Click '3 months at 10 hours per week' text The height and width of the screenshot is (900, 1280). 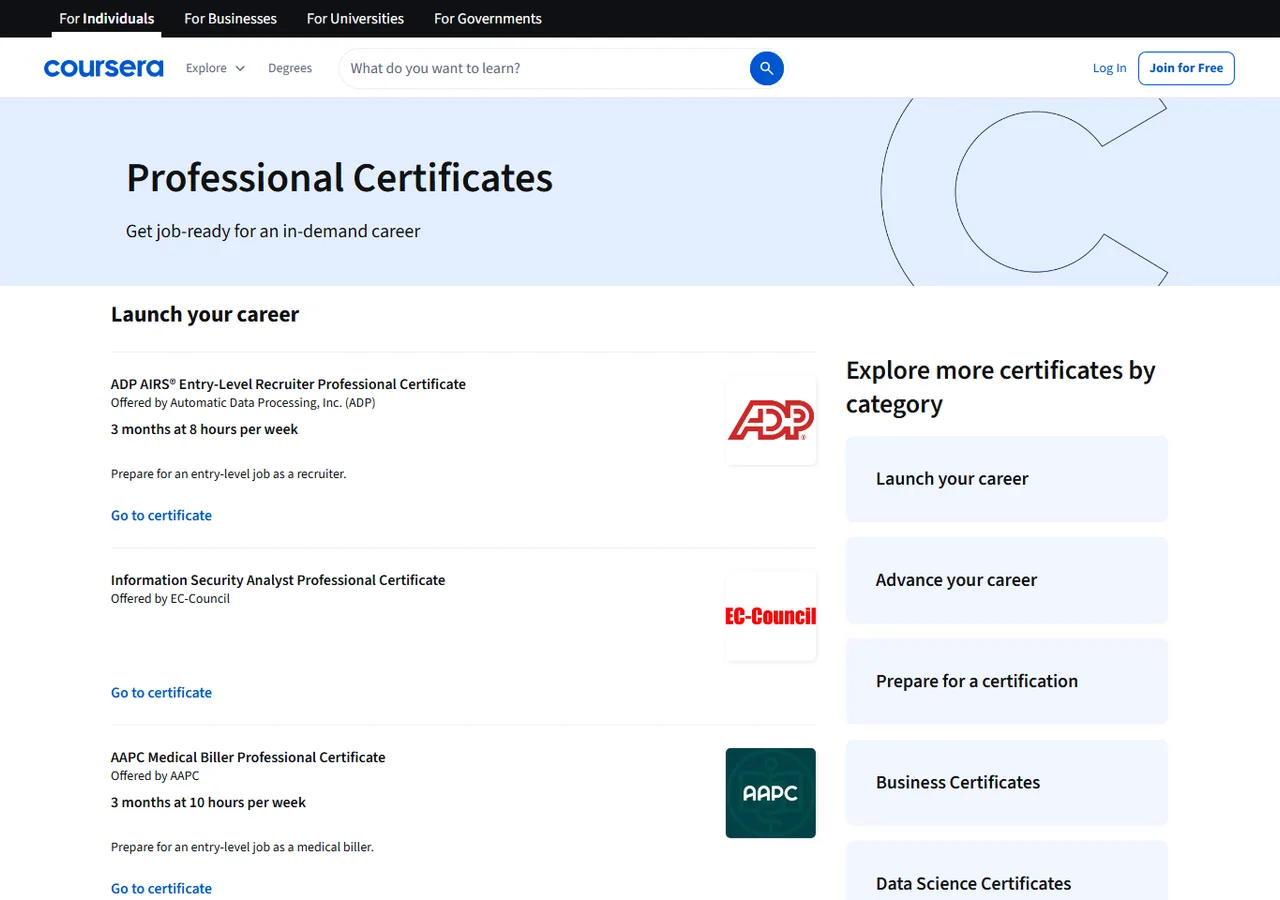tap(208, 802)
